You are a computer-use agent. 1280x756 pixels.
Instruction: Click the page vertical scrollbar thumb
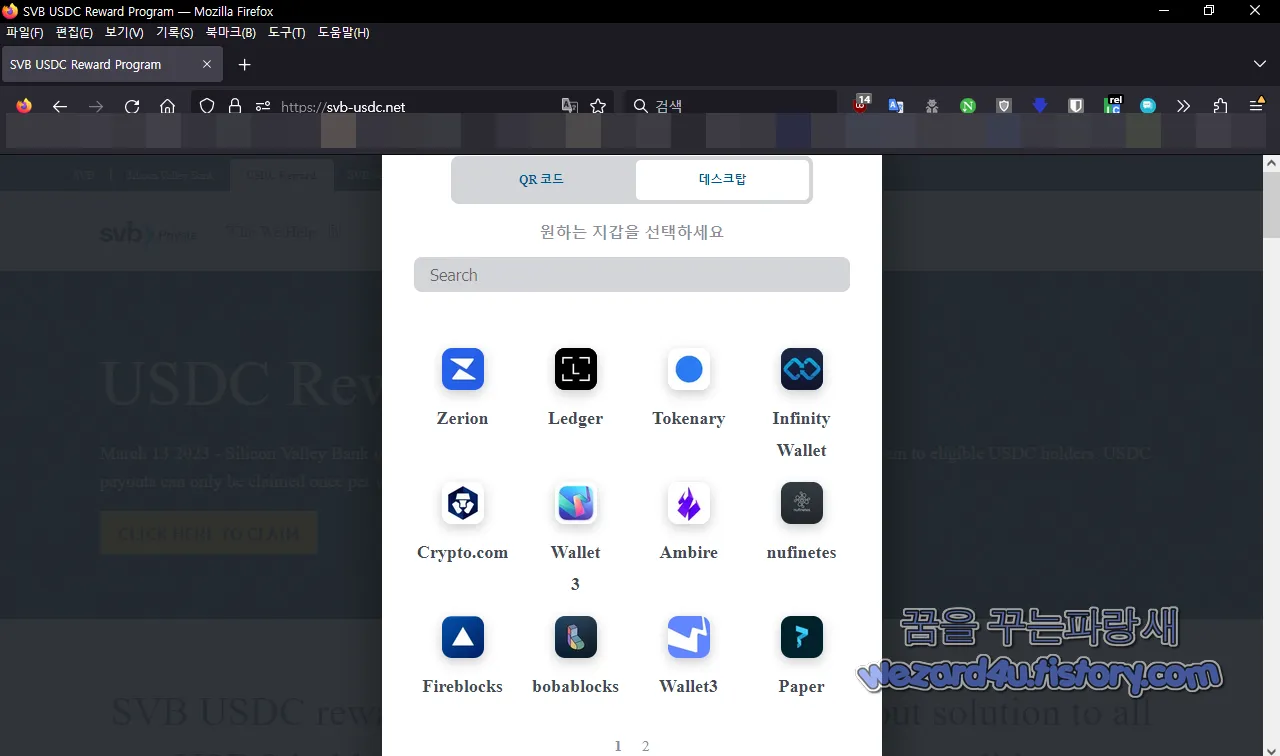(x=1271, y=205)
